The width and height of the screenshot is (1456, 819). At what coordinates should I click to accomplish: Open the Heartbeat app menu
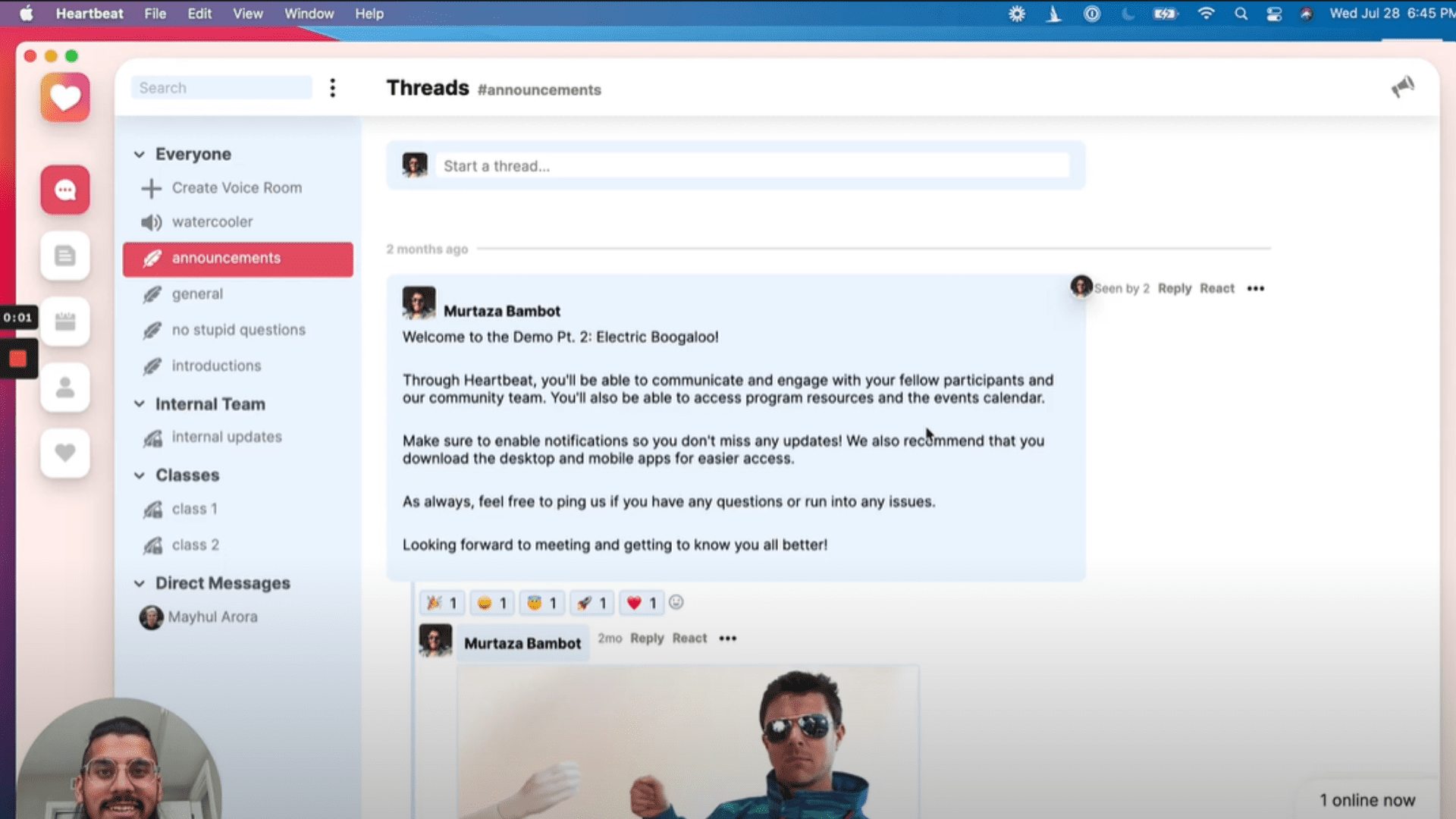(90, 13)
